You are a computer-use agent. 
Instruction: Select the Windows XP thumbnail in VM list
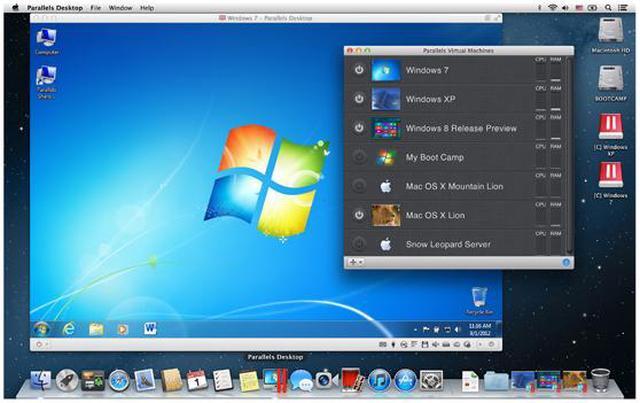click(x=386, y=99)
